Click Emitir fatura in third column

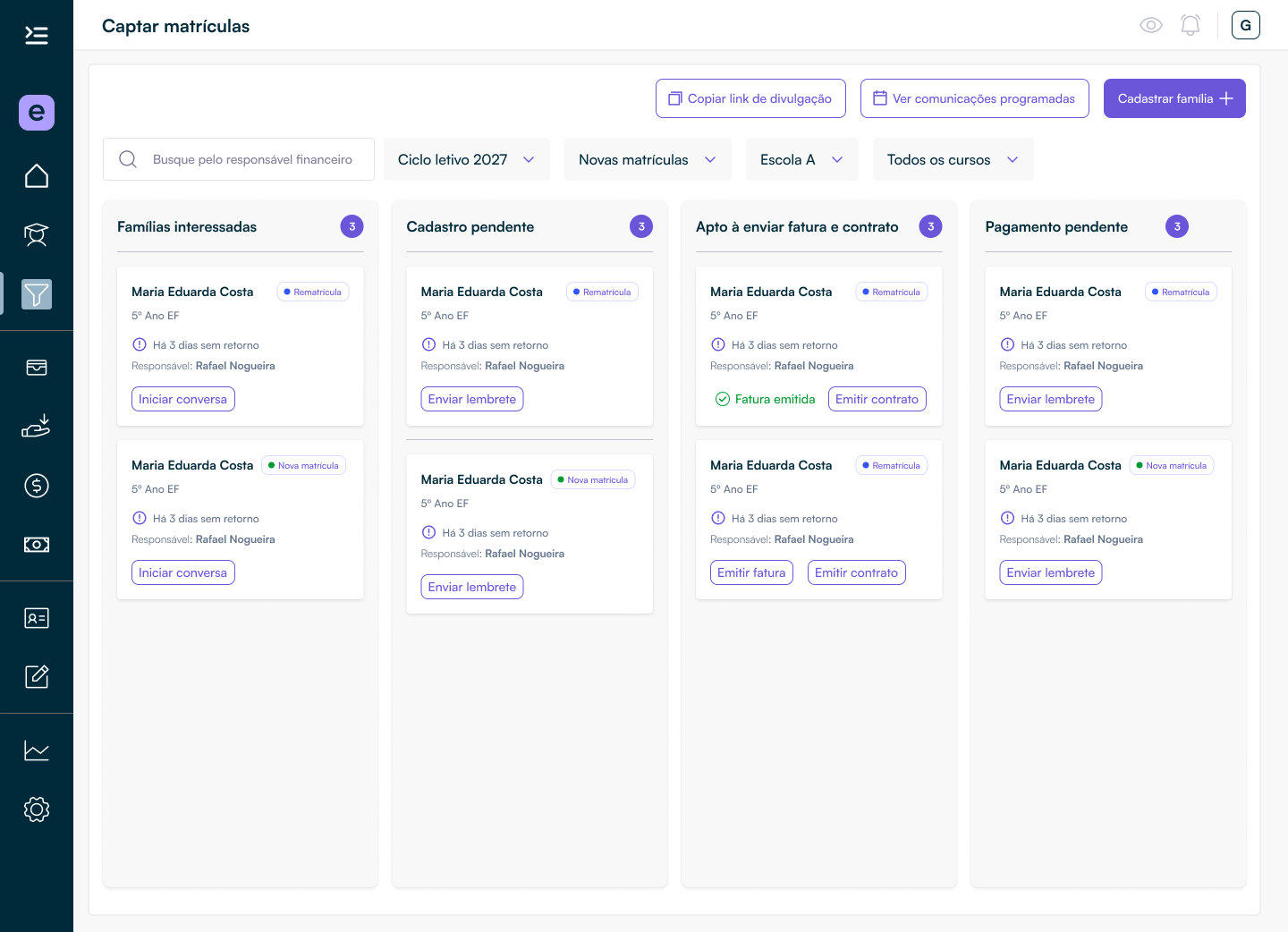(751, 572)
